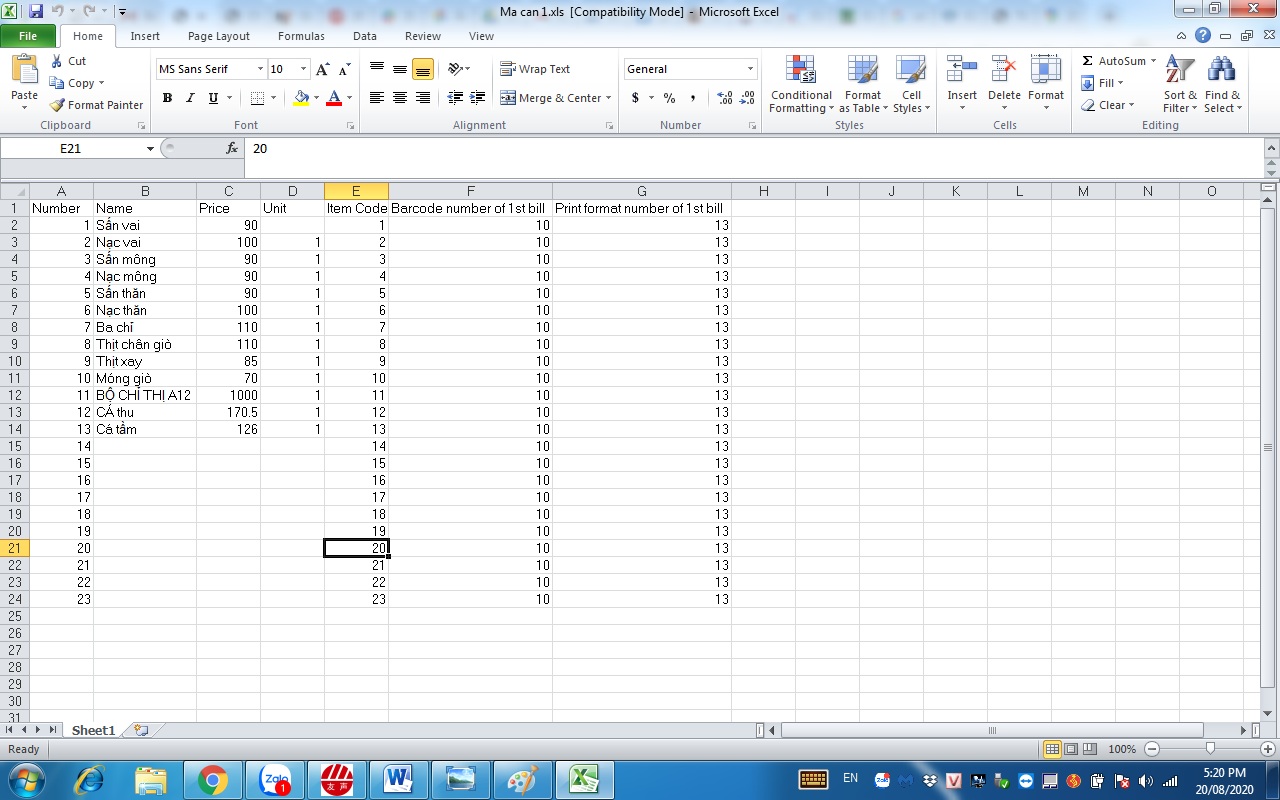
Task: Align cell text to the right
Action: click(x=423, y=98)
